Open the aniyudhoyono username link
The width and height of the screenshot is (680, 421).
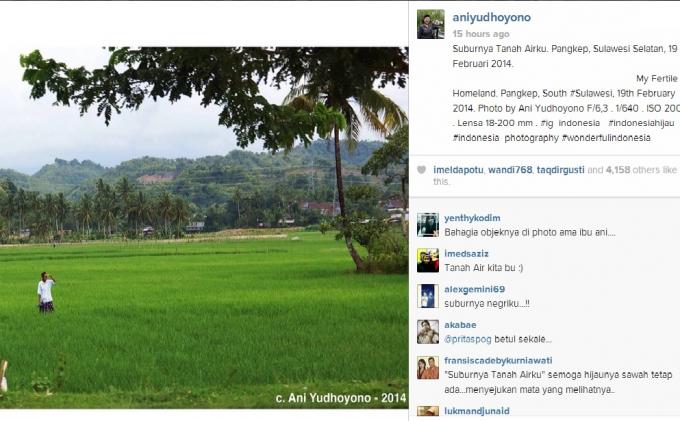tap(491, 17)
